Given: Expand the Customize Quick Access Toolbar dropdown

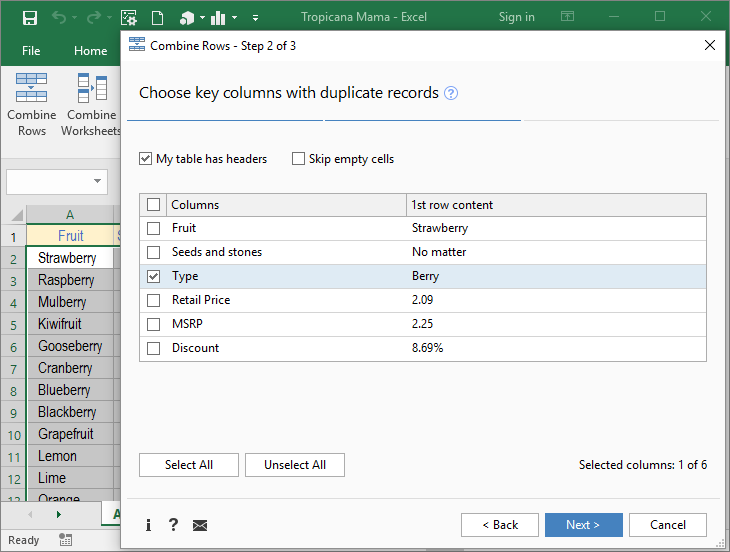Looking at the screenshot, I should [255, 18].
